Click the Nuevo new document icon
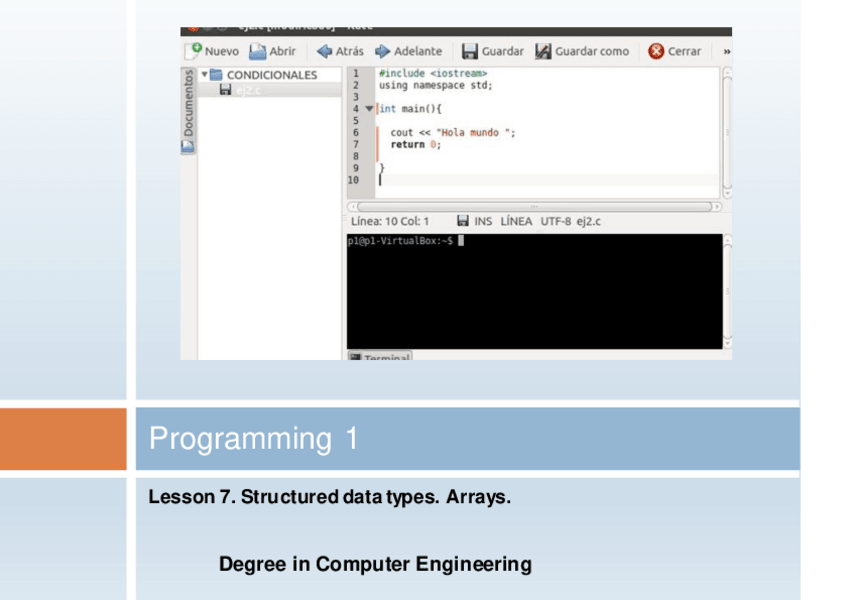 193,51
